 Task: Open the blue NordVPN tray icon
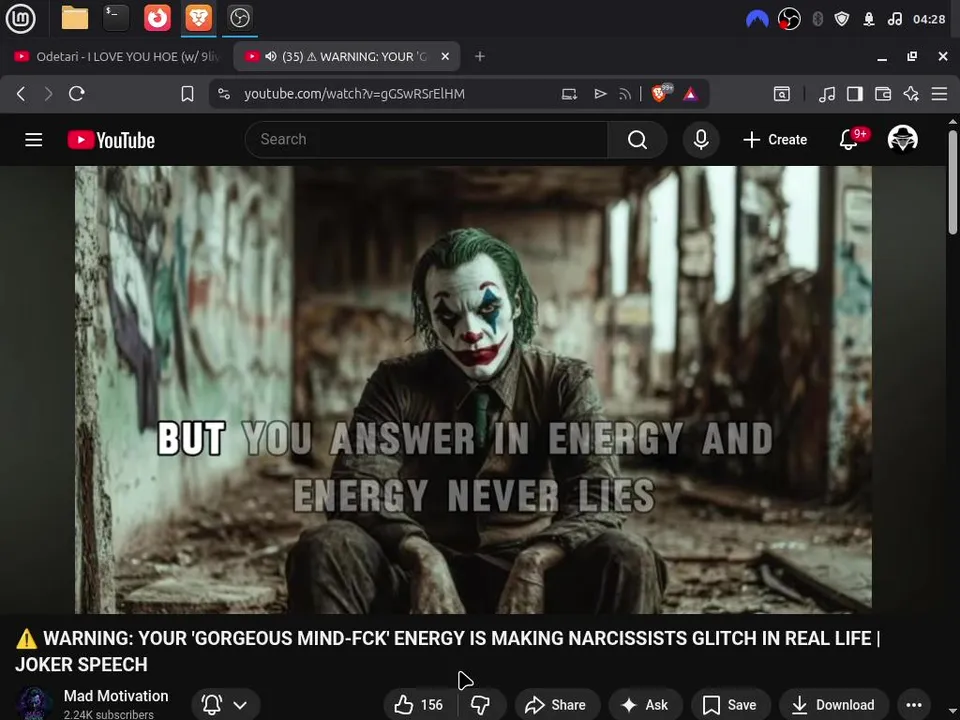pos(757,19)
